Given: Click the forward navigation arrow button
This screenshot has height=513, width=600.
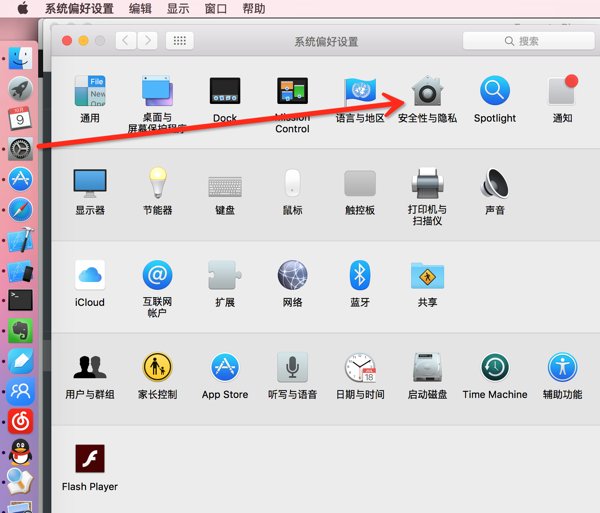Looking at the screenshot, I should point(147,41).
